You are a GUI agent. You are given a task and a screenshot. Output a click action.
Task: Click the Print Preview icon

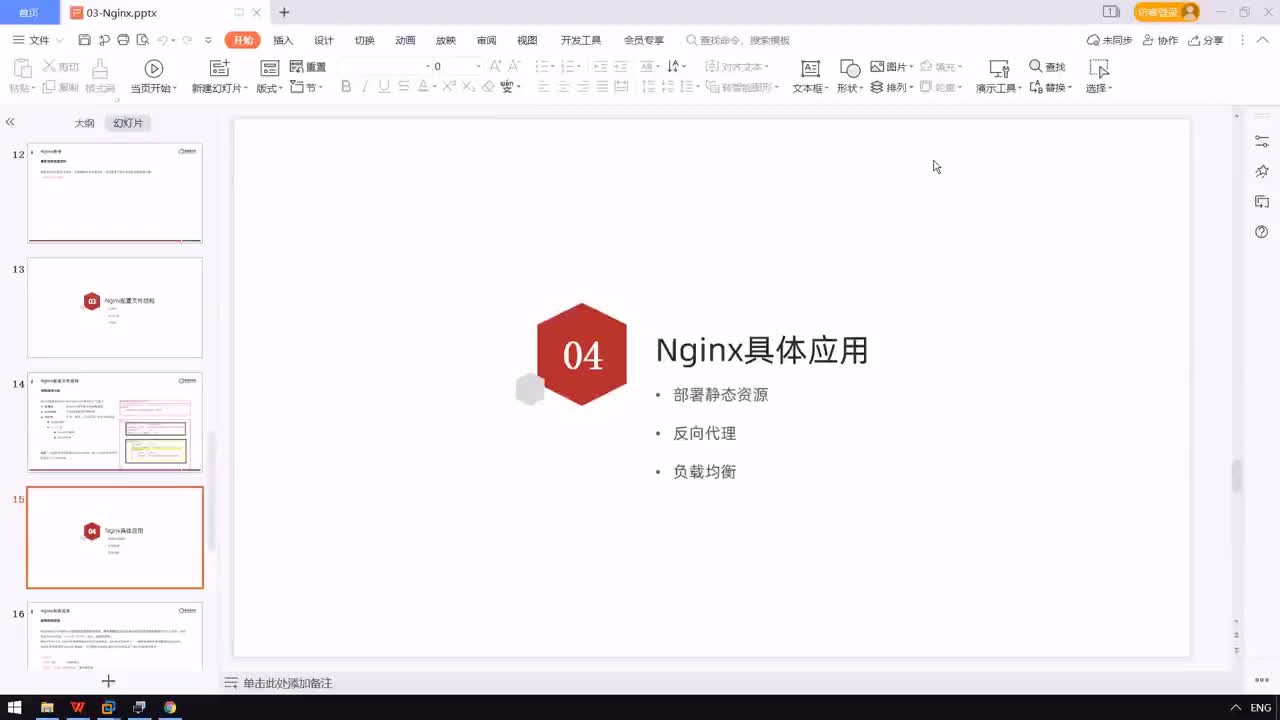coord(143,40)
